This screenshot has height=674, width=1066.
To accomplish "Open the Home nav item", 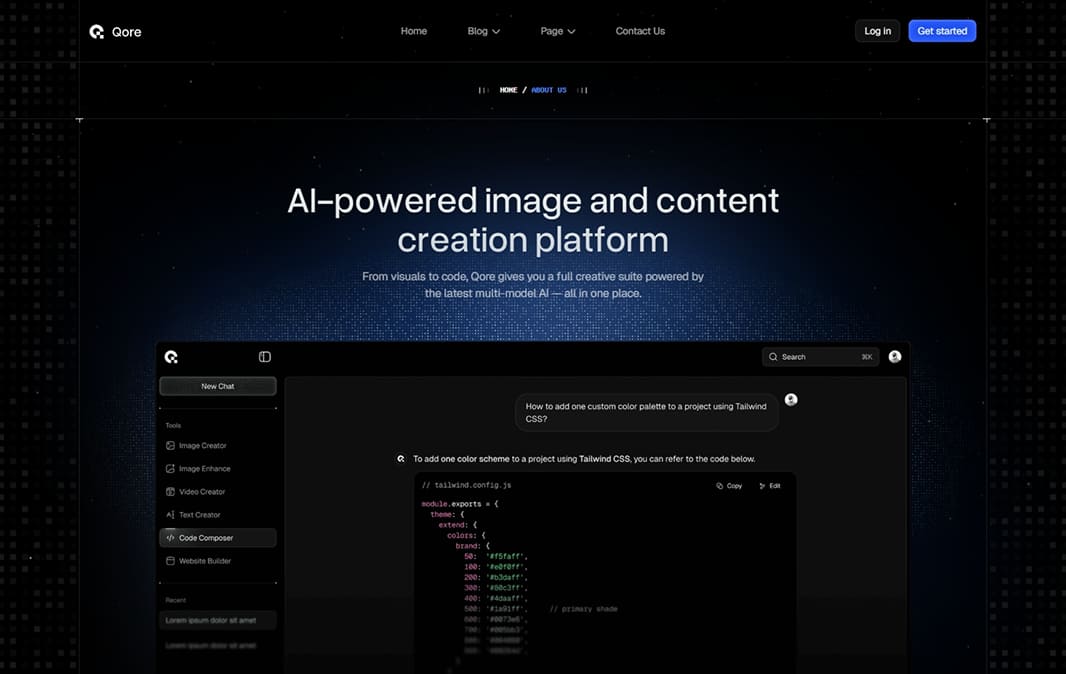I will (413, 31).
